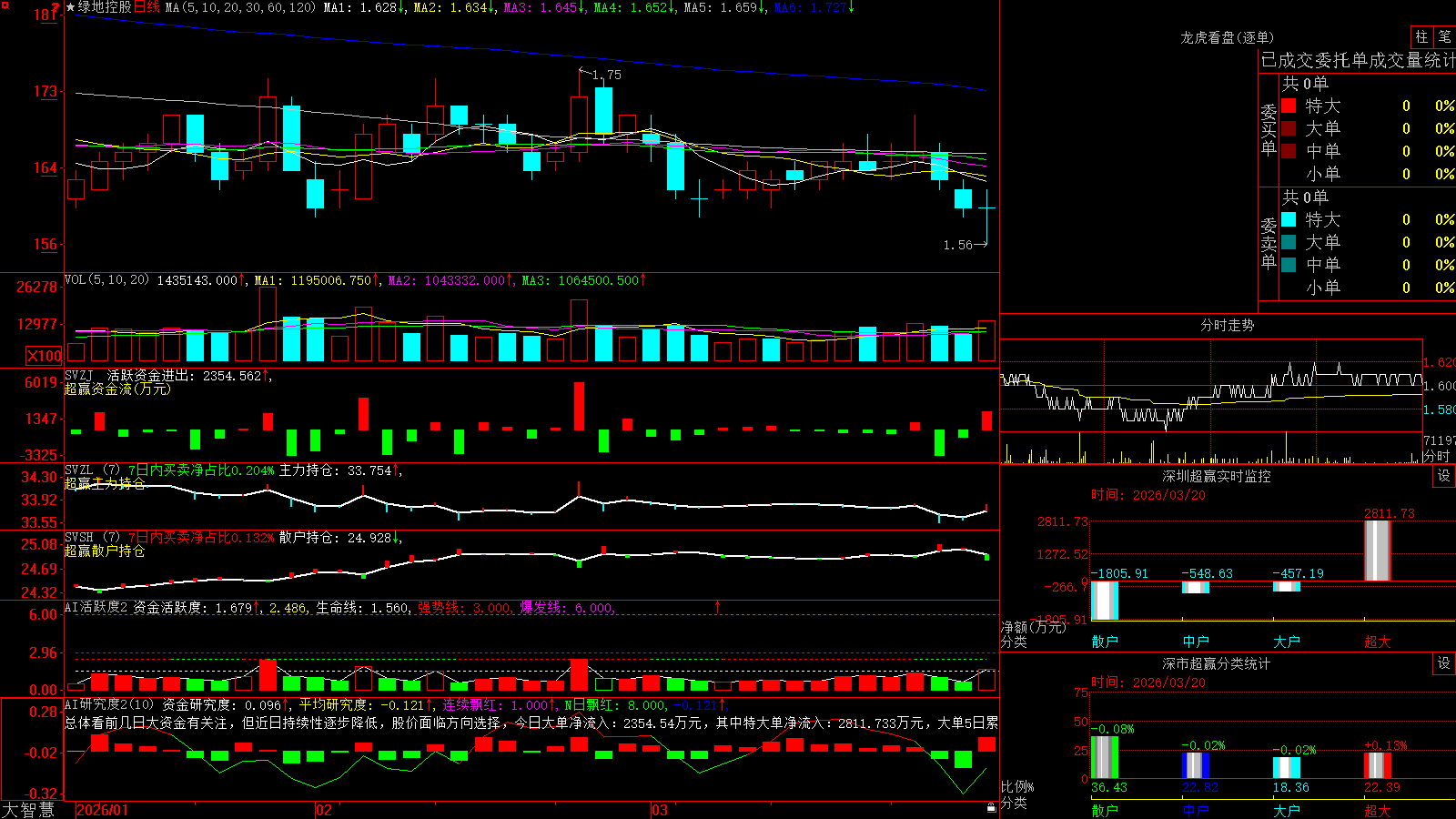Switch the order view to 笔 mode
1456x819 pixels.
click(x=1445, y=36)
